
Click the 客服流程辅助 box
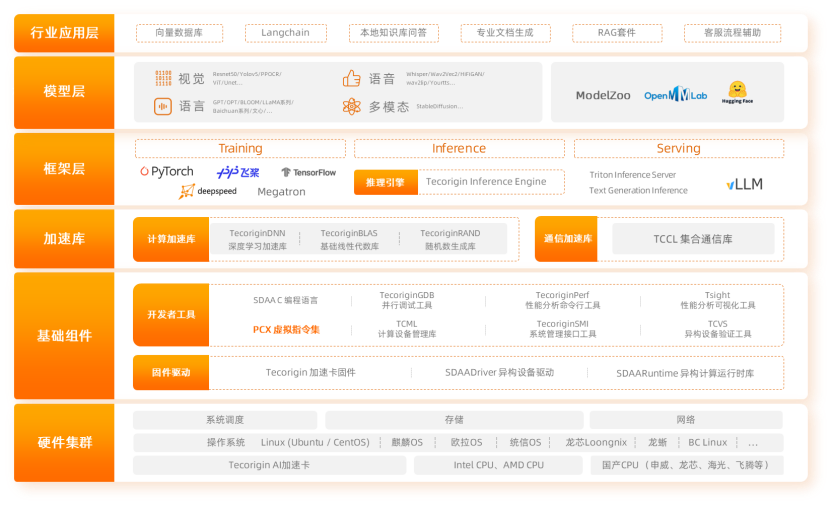[732, 33]
